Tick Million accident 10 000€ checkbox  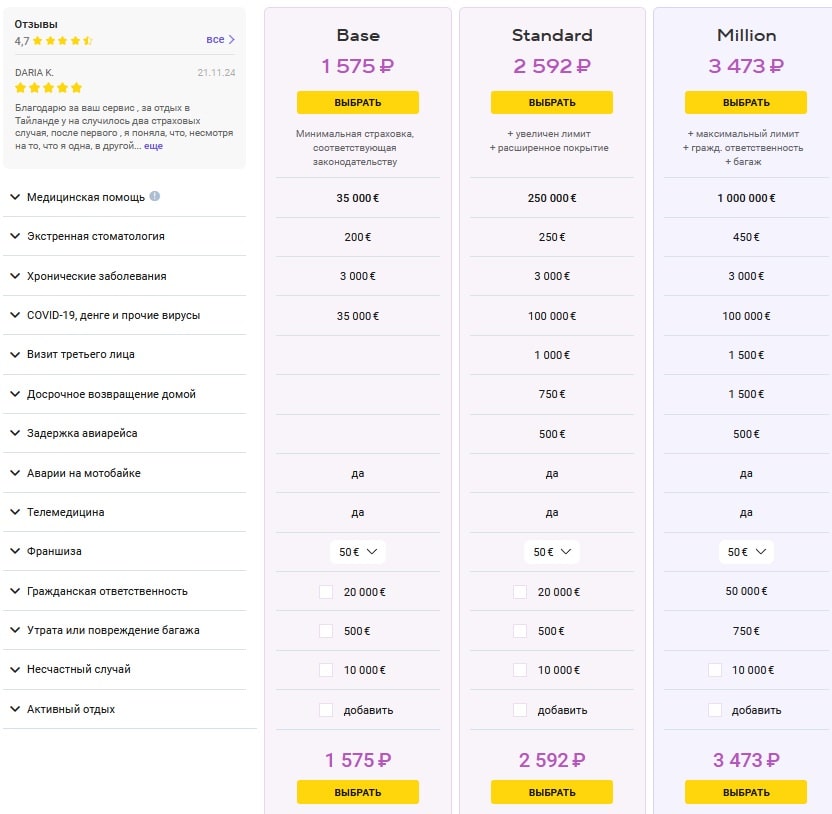tap(715, 670)
